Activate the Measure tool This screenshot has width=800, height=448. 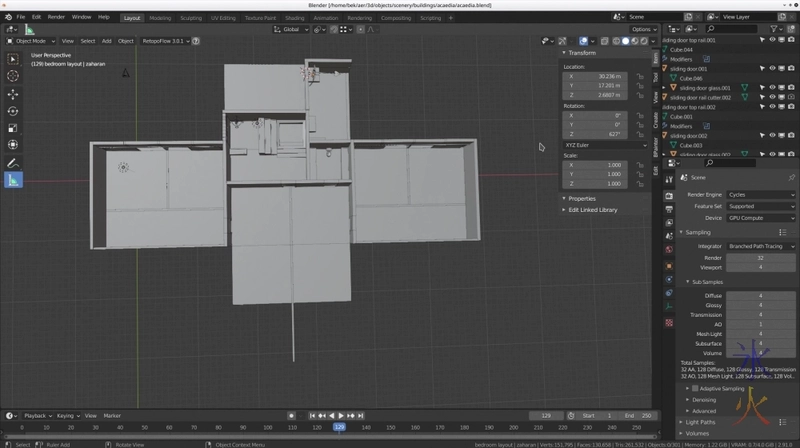pos(13,181)
